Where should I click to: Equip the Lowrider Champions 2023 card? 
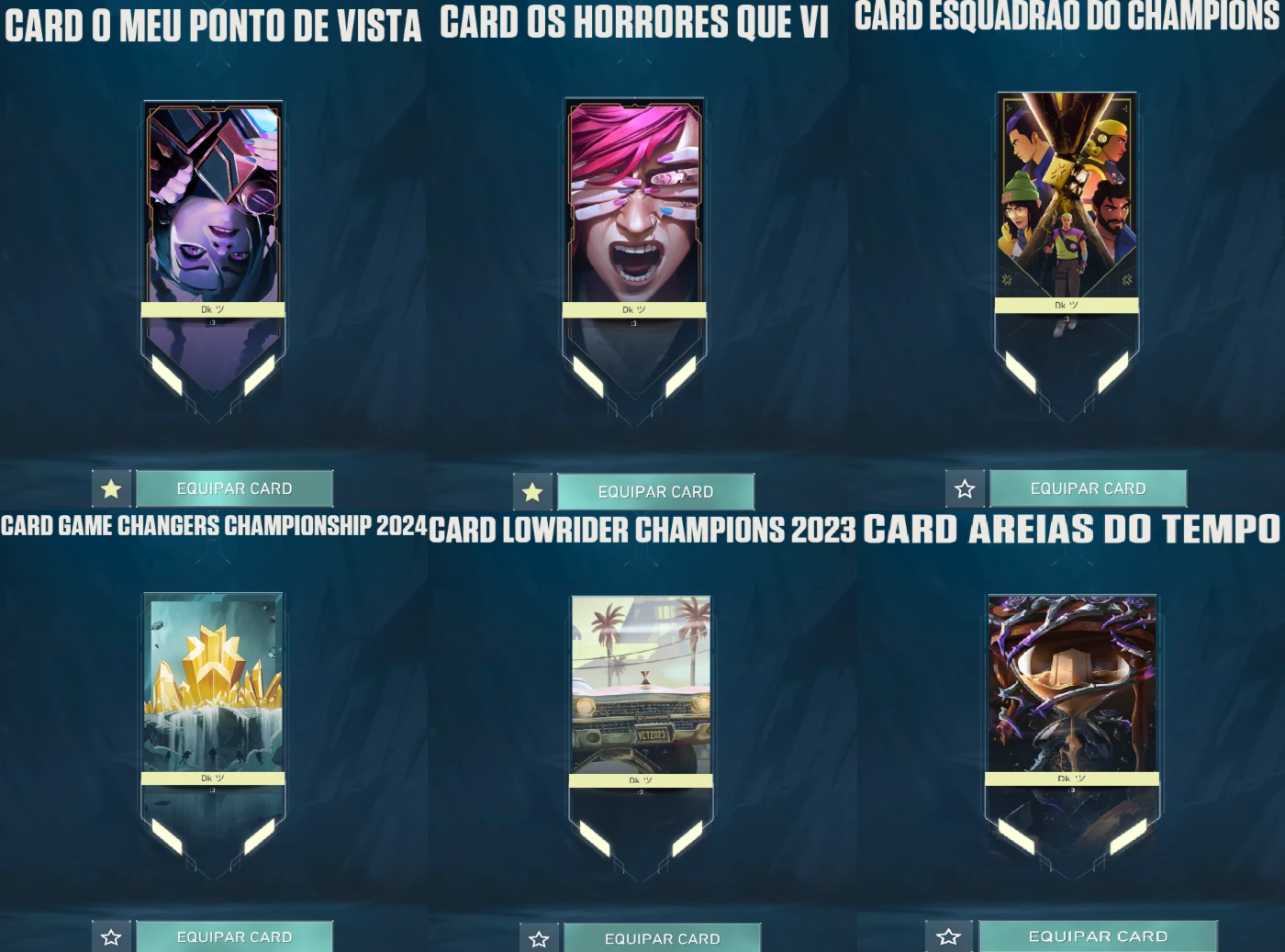(663, 939)
